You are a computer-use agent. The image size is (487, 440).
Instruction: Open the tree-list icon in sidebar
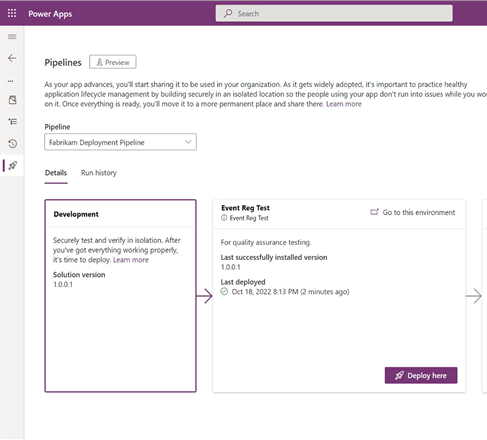pos(13,122)
